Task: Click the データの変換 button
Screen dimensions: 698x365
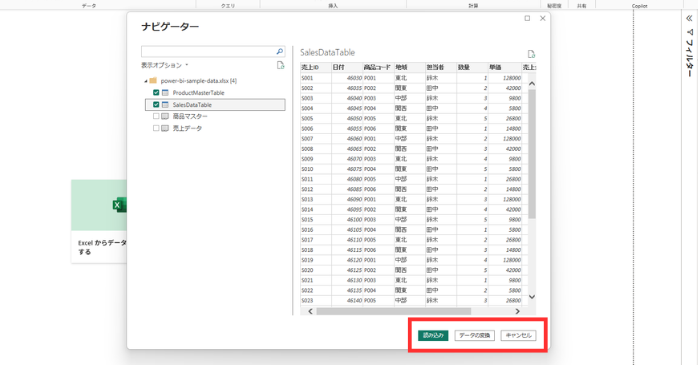Action: point(475,335)
